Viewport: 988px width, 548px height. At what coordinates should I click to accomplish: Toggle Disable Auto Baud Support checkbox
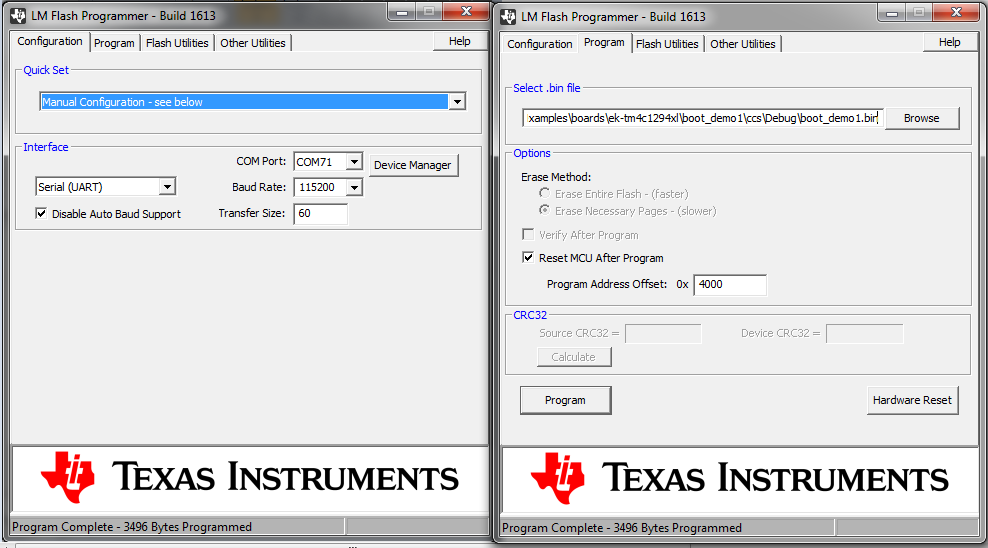pyautogui.click(x=41, y=214)
